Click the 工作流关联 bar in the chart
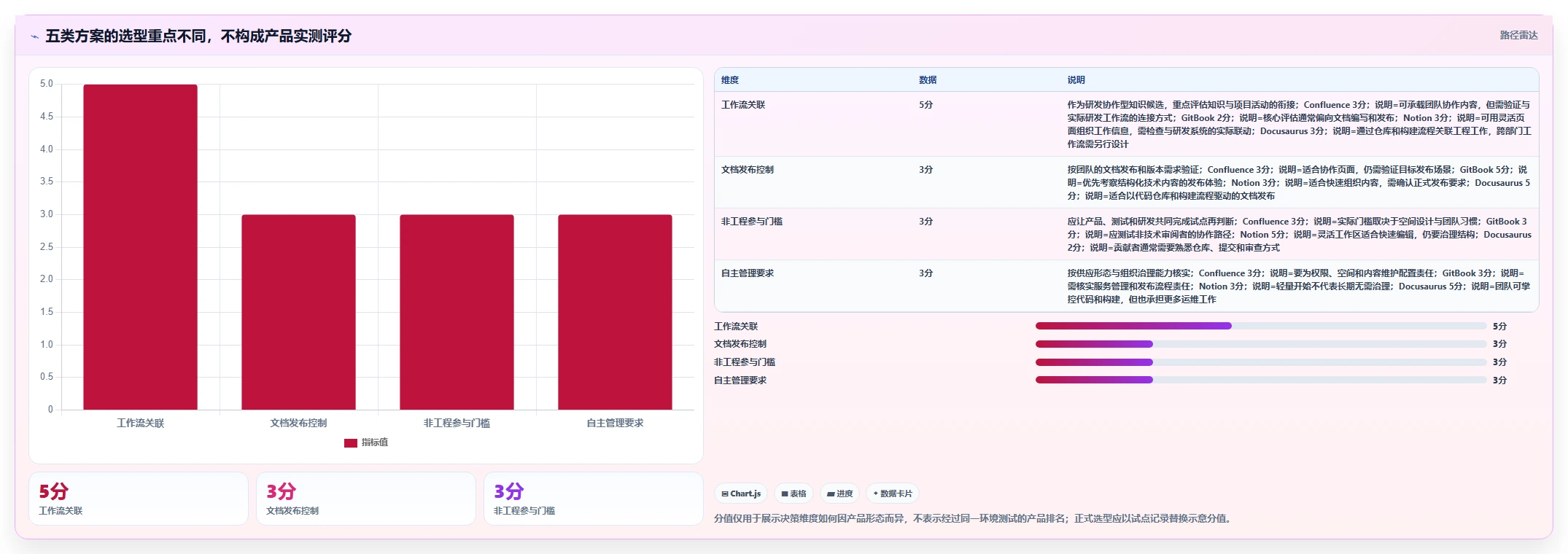Image resolution: width=1568 pixels, height=554 pixels. [x=140, y=247]
